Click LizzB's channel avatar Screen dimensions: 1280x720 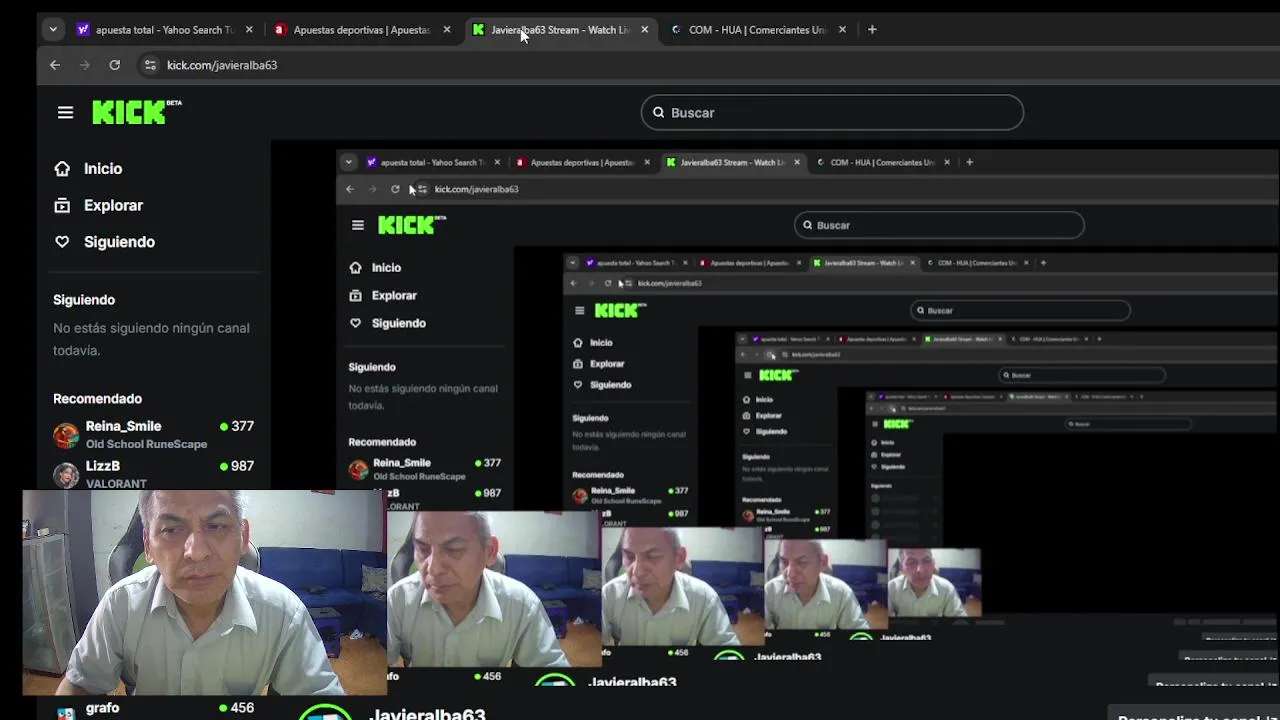[66, 475]
